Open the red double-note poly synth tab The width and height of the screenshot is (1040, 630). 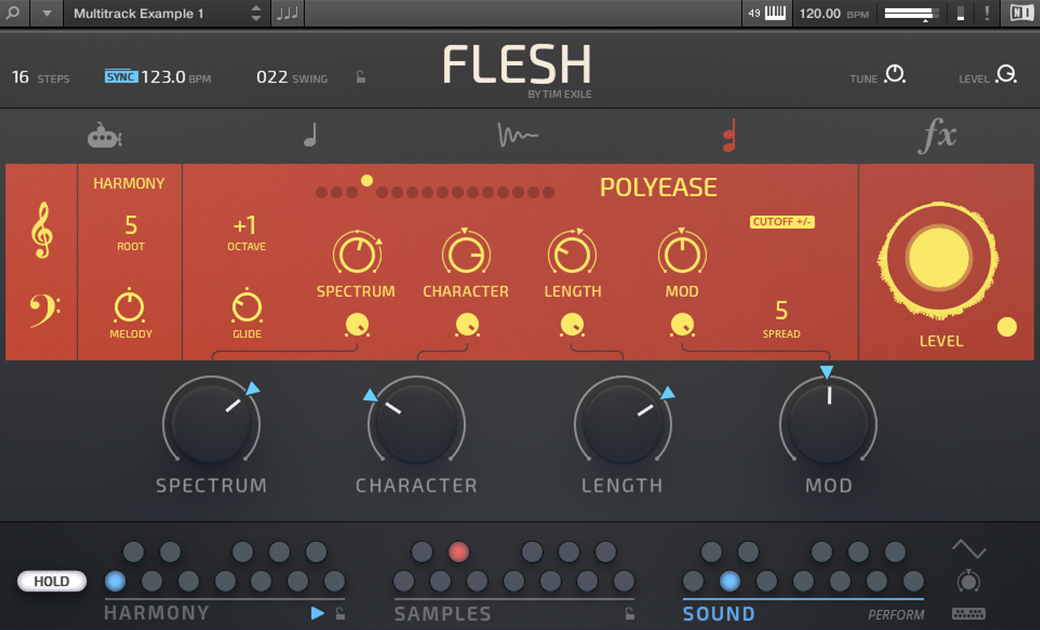click(729, 135)
